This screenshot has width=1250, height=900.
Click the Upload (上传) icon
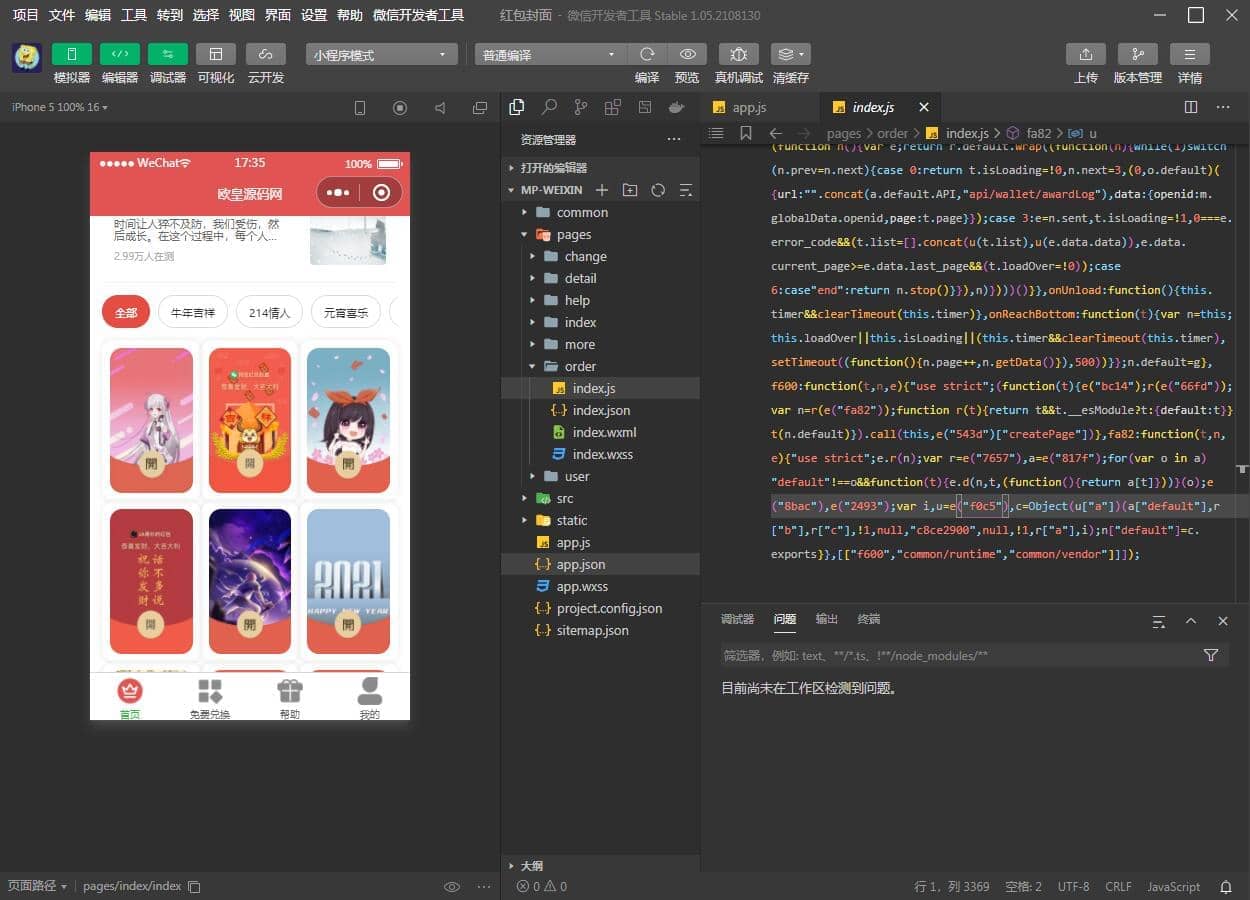click(1085, 54)
